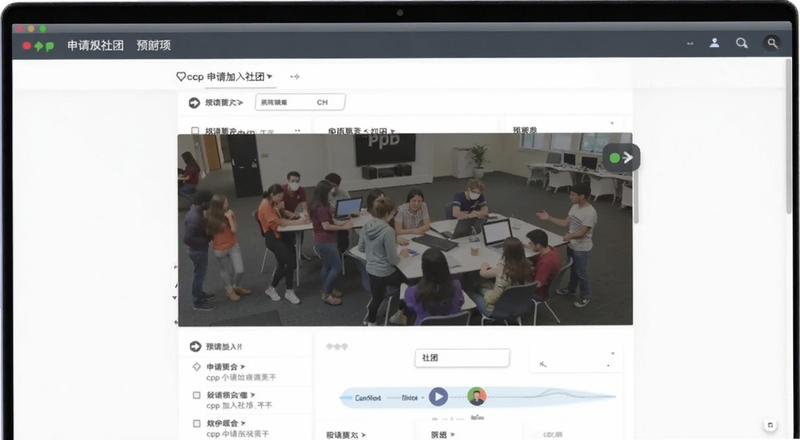Image resolution: width=800 pixels, height=440 pixels.
Task: Click the diamond icon beside 申请要会
Action: 196,366
